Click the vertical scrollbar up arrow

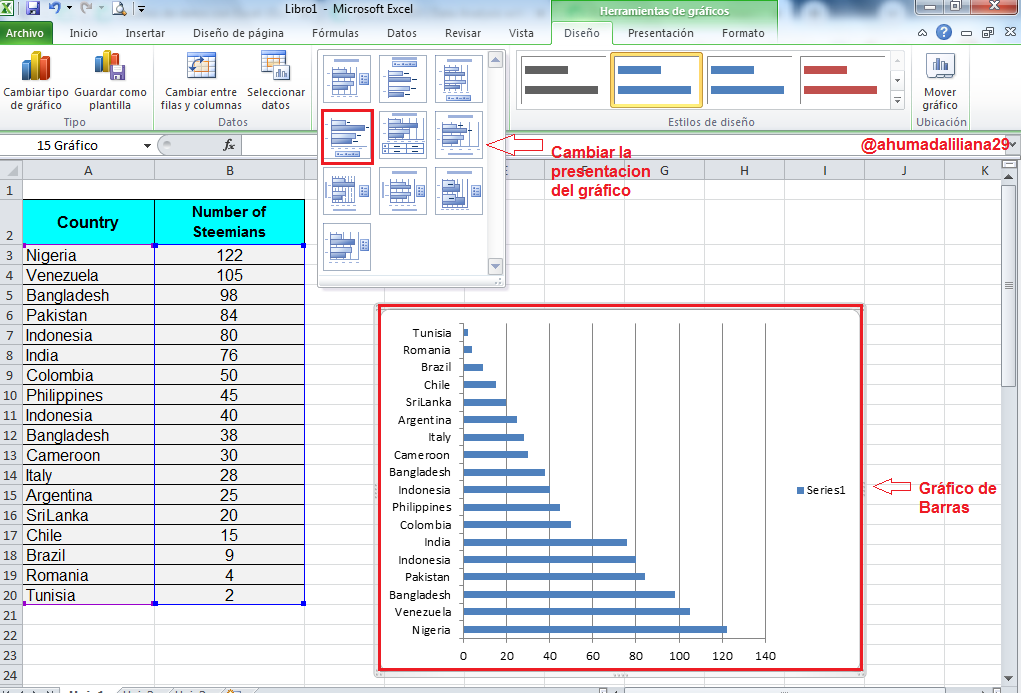coord(1009,177)
